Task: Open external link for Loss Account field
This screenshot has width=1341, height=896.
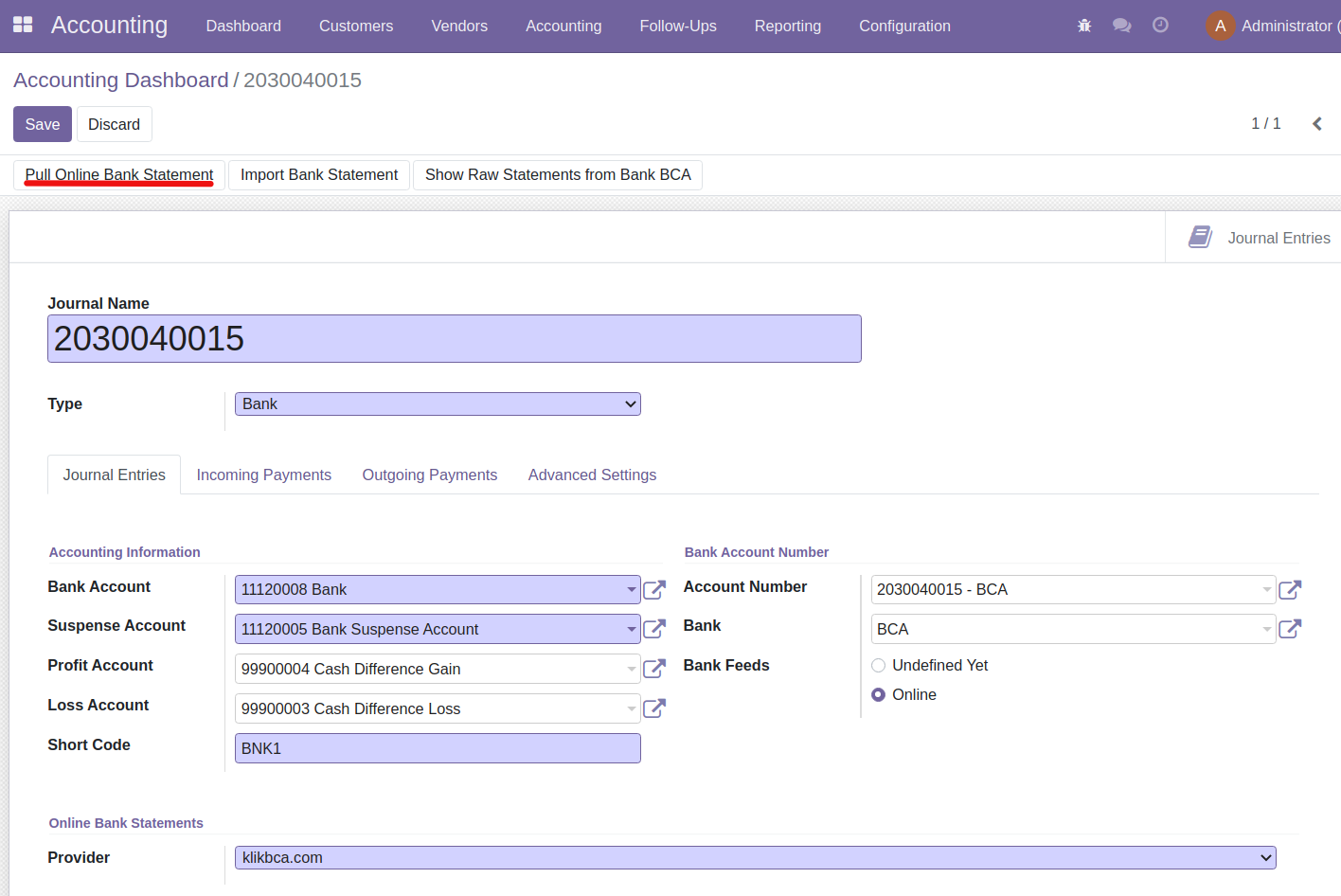Action: (x=654, y=708)
